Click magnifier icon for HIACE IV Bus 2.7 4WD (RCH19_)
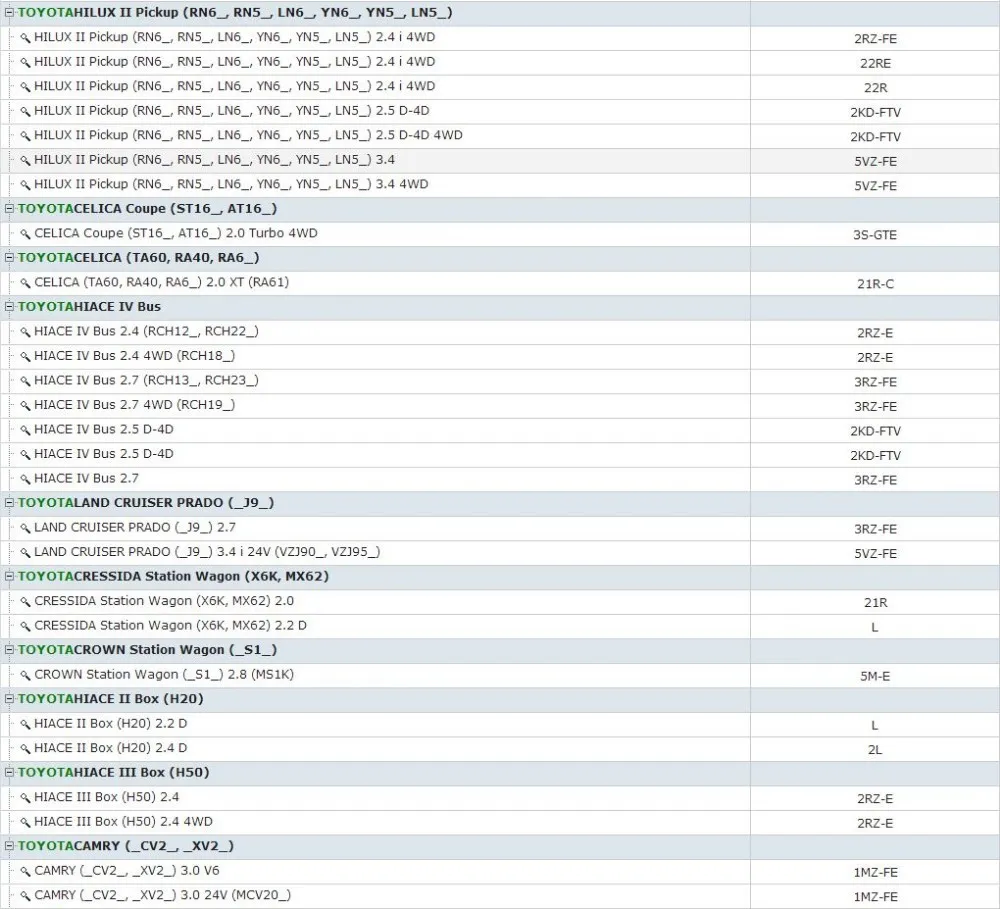The width and height of the screenshot is (1000, 909). [25, 406]
